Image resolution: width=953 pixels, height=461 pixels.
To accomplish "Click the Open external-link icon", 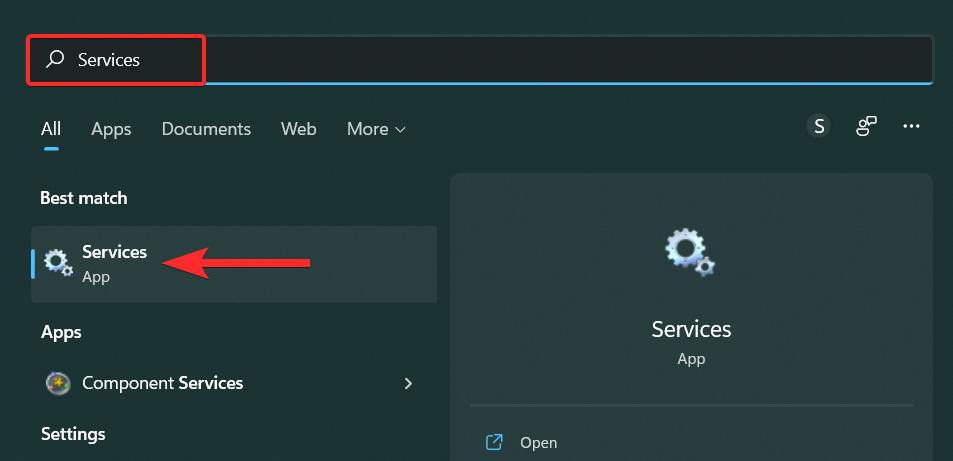I will pos(493,442).
